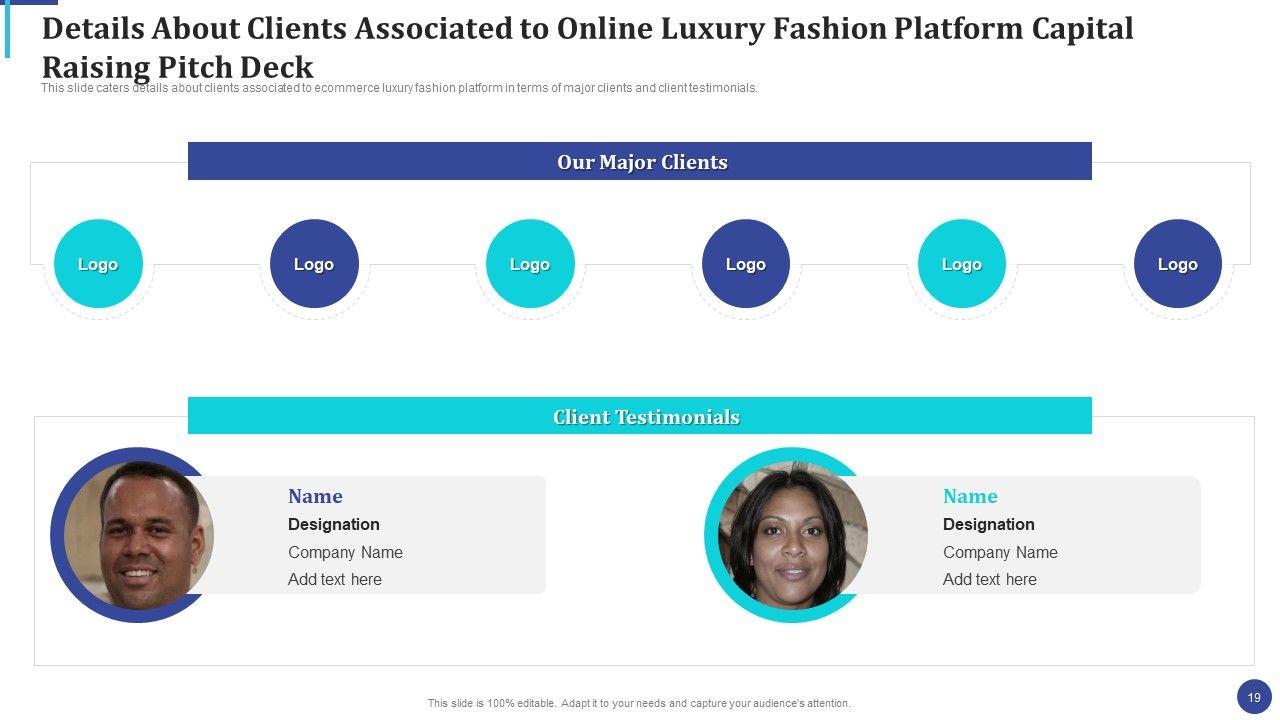This screenshot has height=720, width=1280.
Task: Click the Client Testimonials banner
Action: (x=640, y=416)
